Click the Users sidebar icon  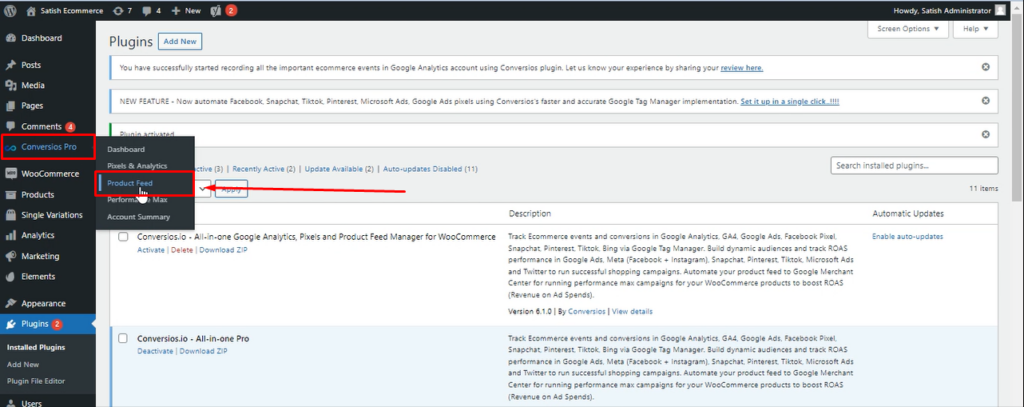click(10, 403)
